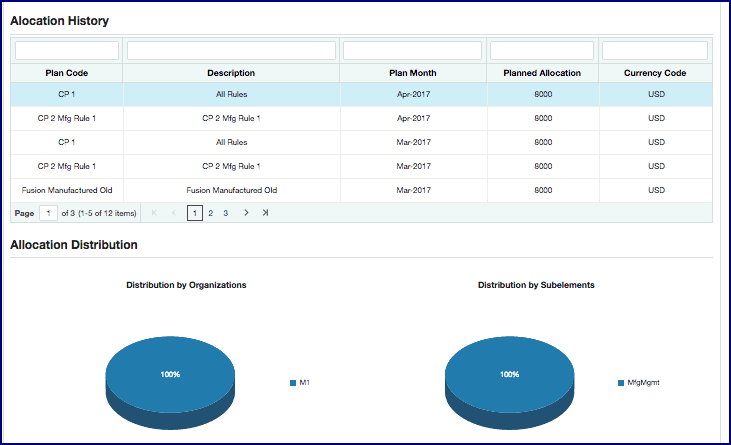This screenshot has height=445, width=731.
Task: Sort by Plan Month column header
Action: 413,73
